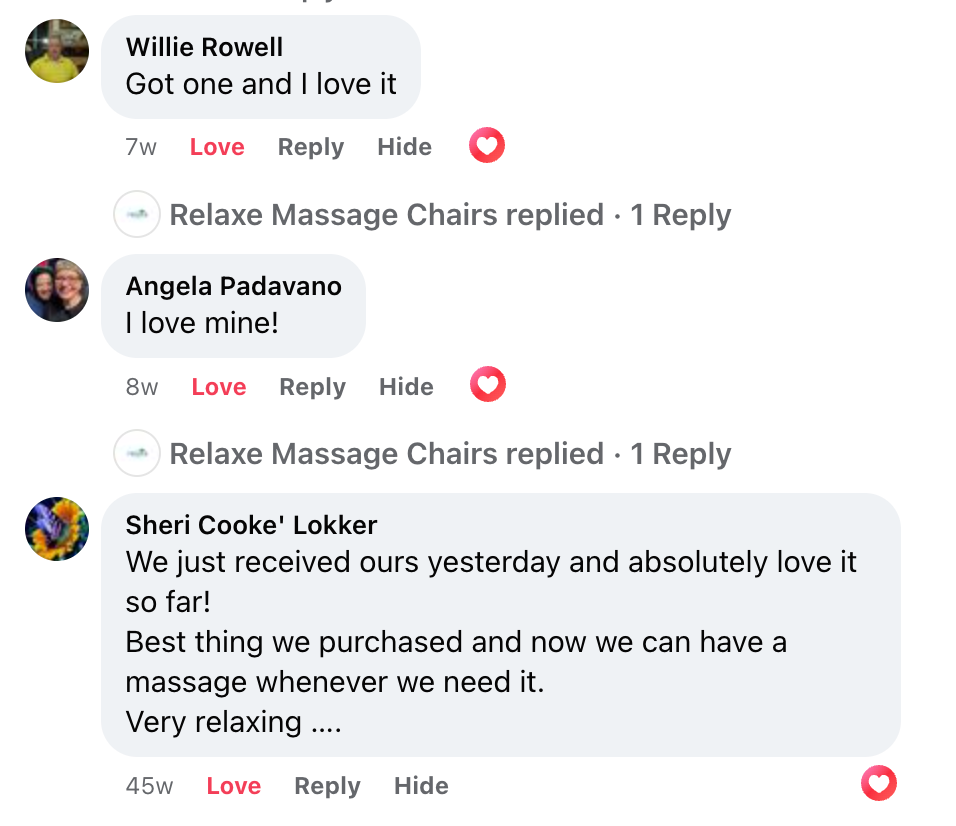The height and width of the screenshot is (826, 956).
Task: Click Relaxe Massage Chairs icon under Angela's comment
Action: [137, 453]
